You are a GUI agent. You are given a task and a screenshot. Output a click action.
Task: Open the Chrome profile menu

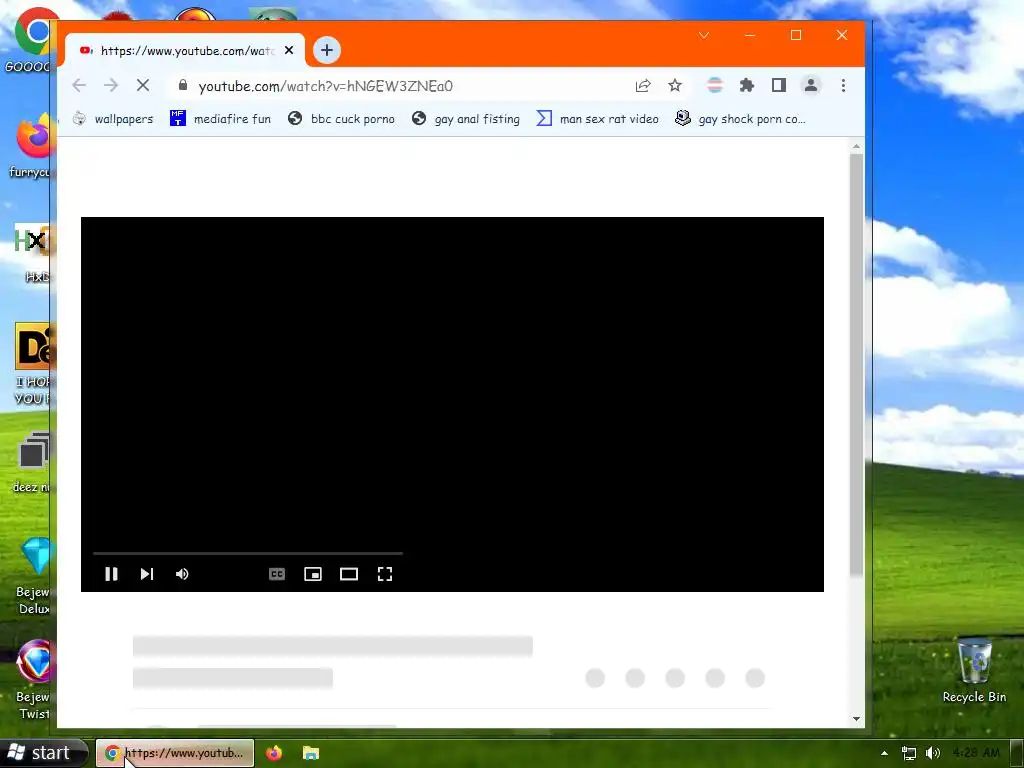click(810, 86)
